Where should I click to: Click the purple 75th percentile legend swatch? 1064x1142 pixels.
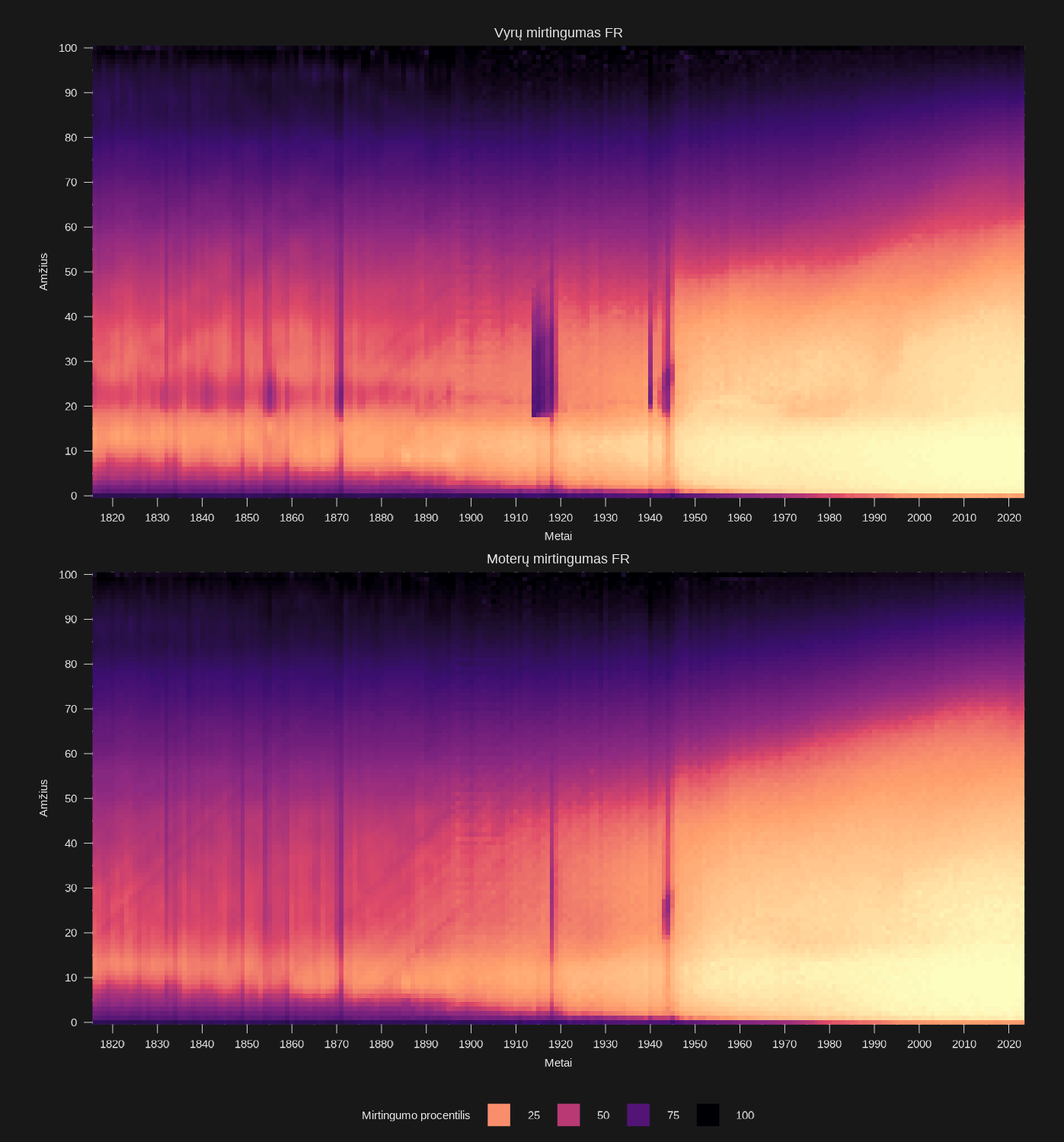point(638,1115)
